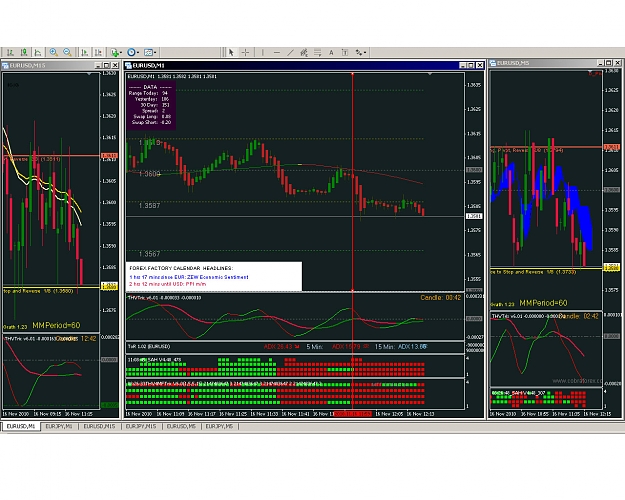Click the EURUSD,M1 window chart icon
The height and width of the screenshot is (500, 625).
128,65
